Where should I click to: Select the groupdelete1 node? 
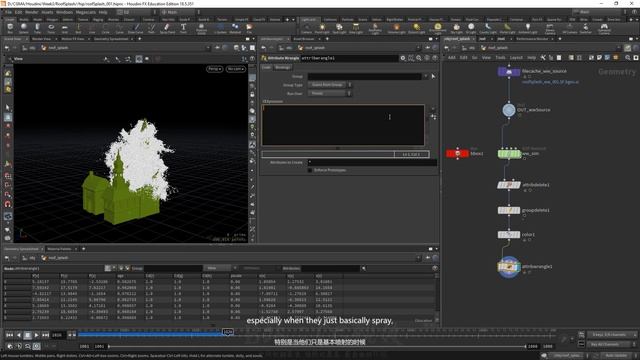pyautogui.click(x=509, y=210)
